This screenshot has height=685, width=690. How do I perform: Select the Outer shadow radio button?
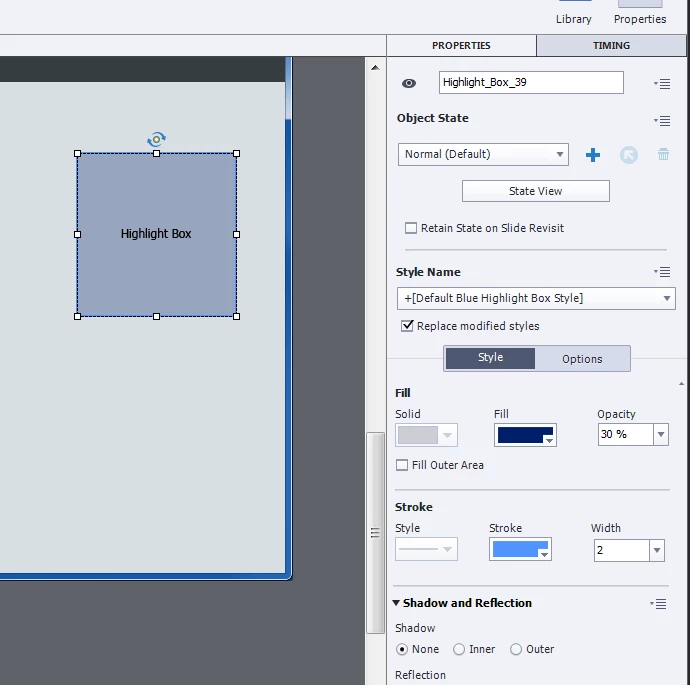click(516, 649)
